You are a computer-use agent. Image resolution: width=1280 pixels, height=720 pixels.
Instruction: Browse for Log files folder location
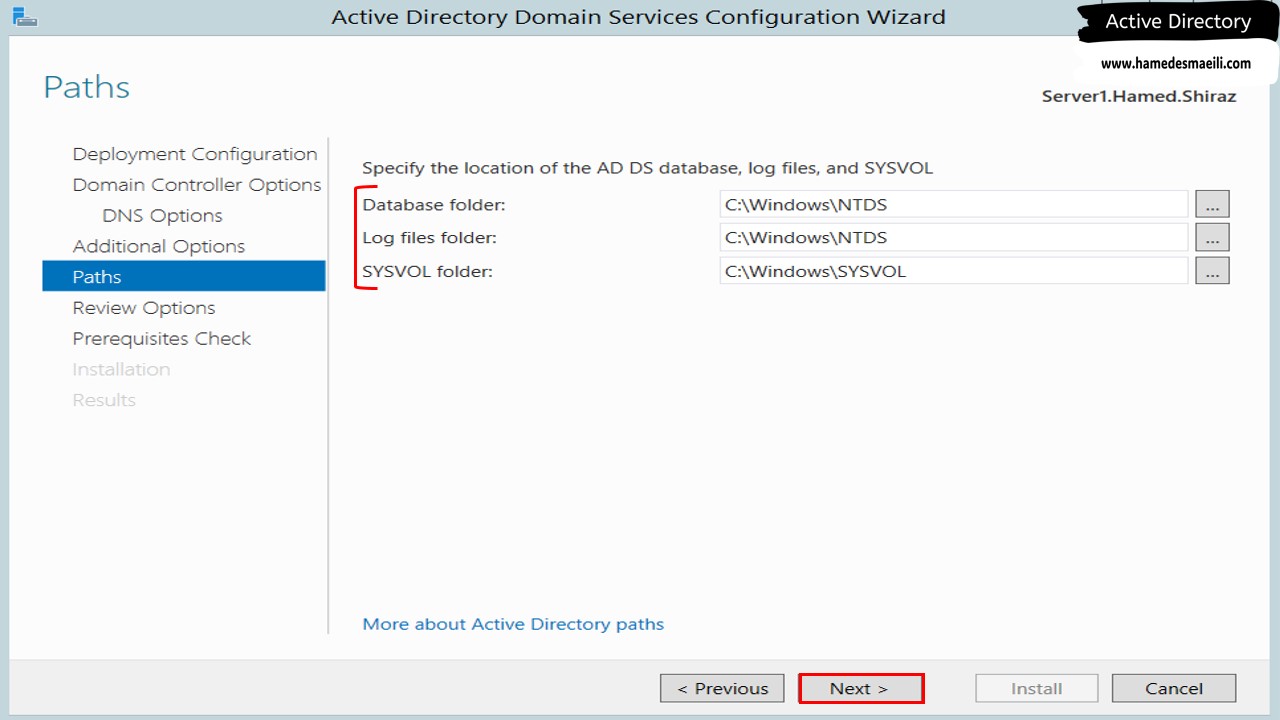(1212, 237)
